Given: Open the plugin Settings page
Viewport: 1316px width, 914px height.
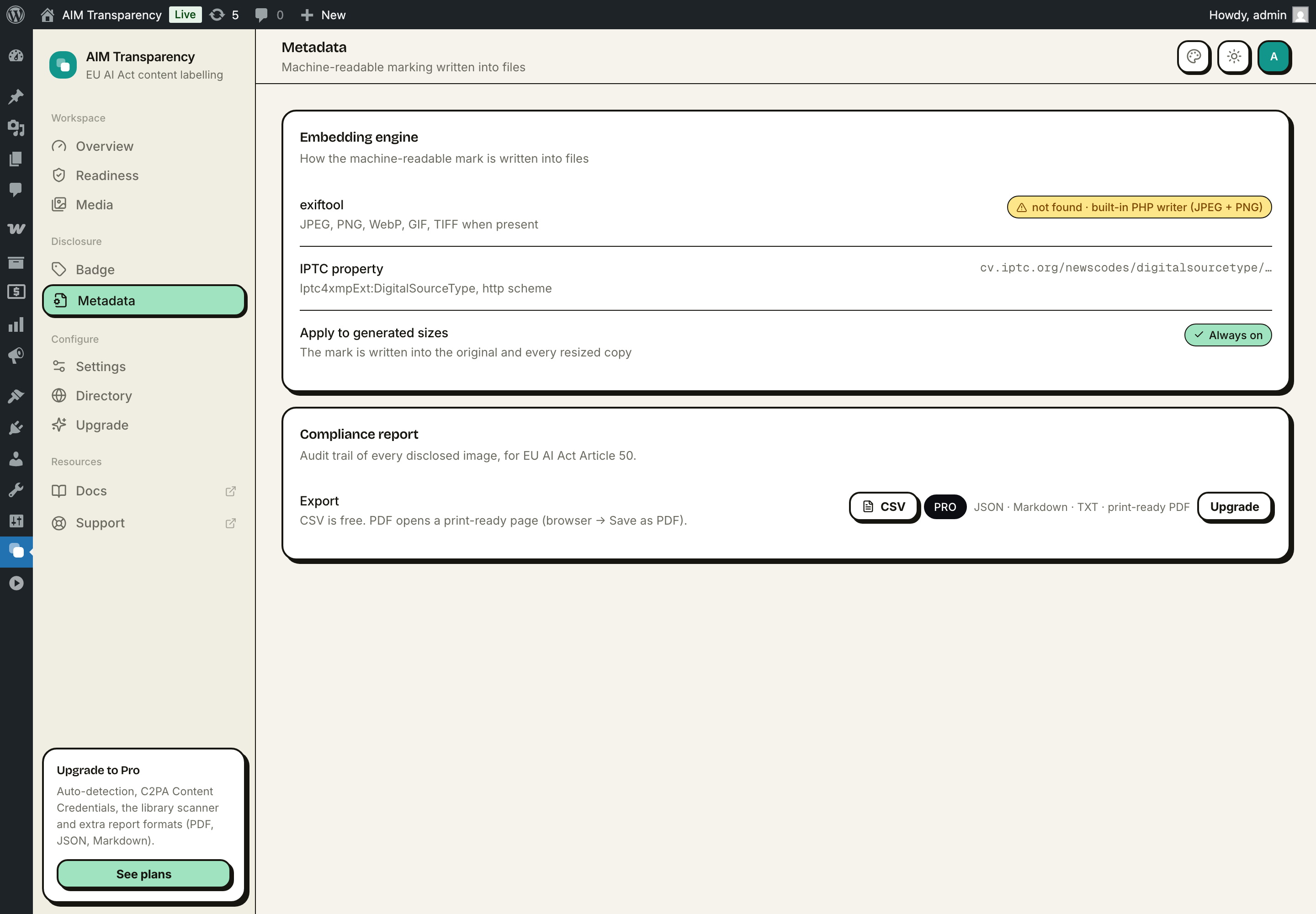Looking at the screenshot, I should 144,367.
